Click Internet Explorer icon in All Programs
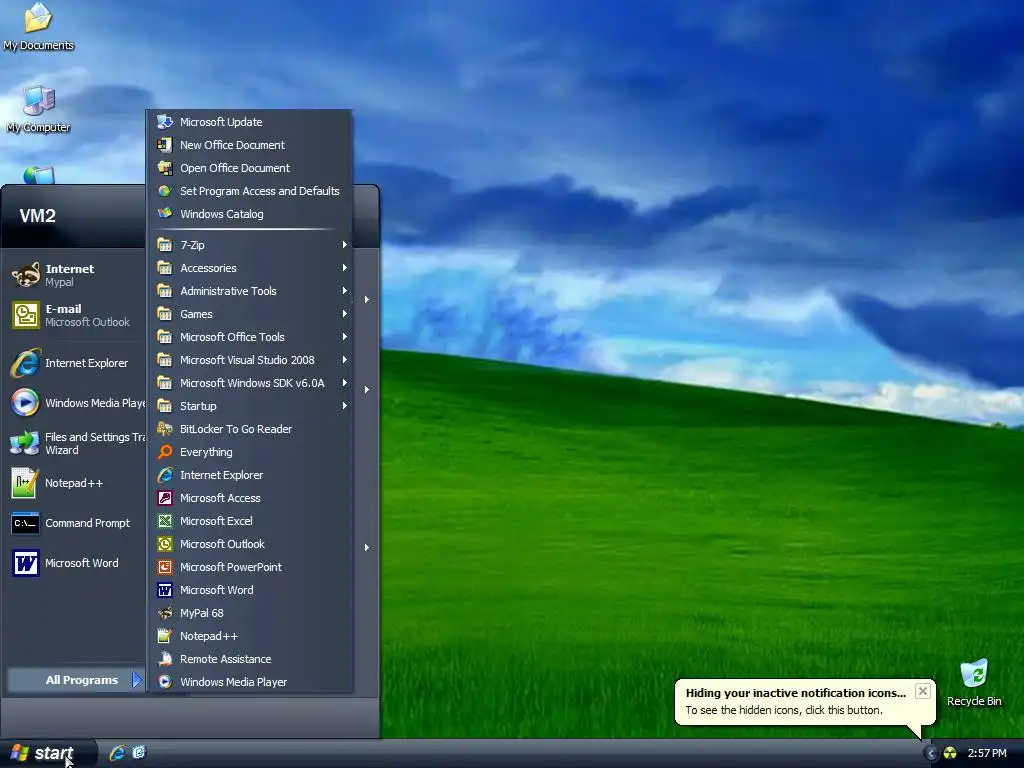 [x=165, y=475]
